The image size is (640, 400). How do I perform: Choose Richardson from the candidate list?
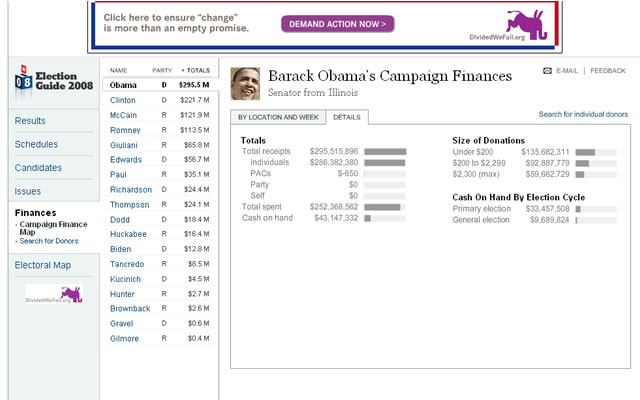131,189
